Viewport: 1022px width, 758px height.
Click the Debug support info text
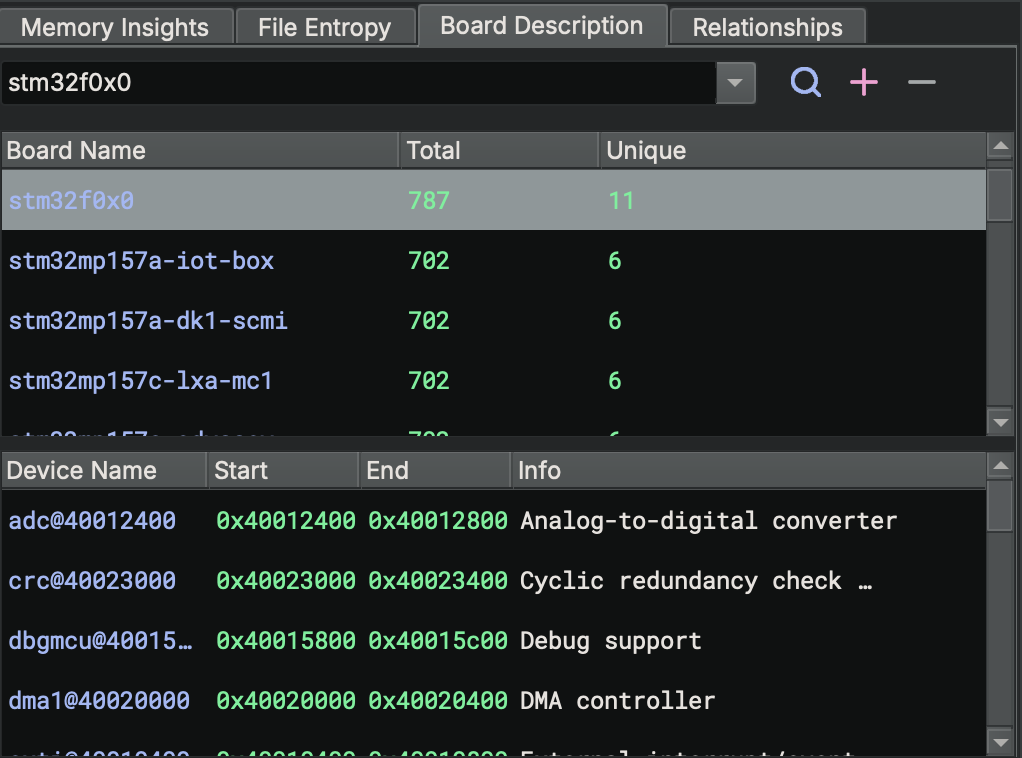(x=610, y=641)
